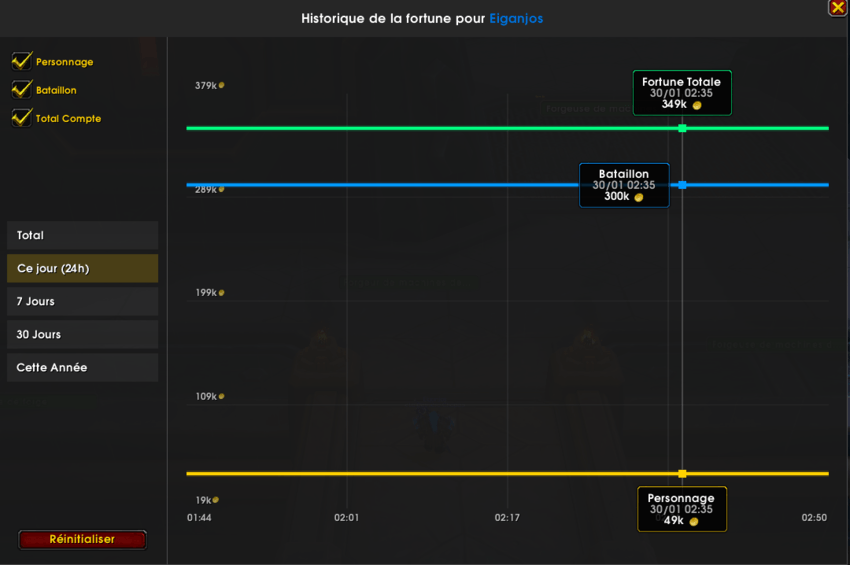Viewport: 850px width, 565px height.
Task: Click the Personnage tooltip box
Action: 682,509
